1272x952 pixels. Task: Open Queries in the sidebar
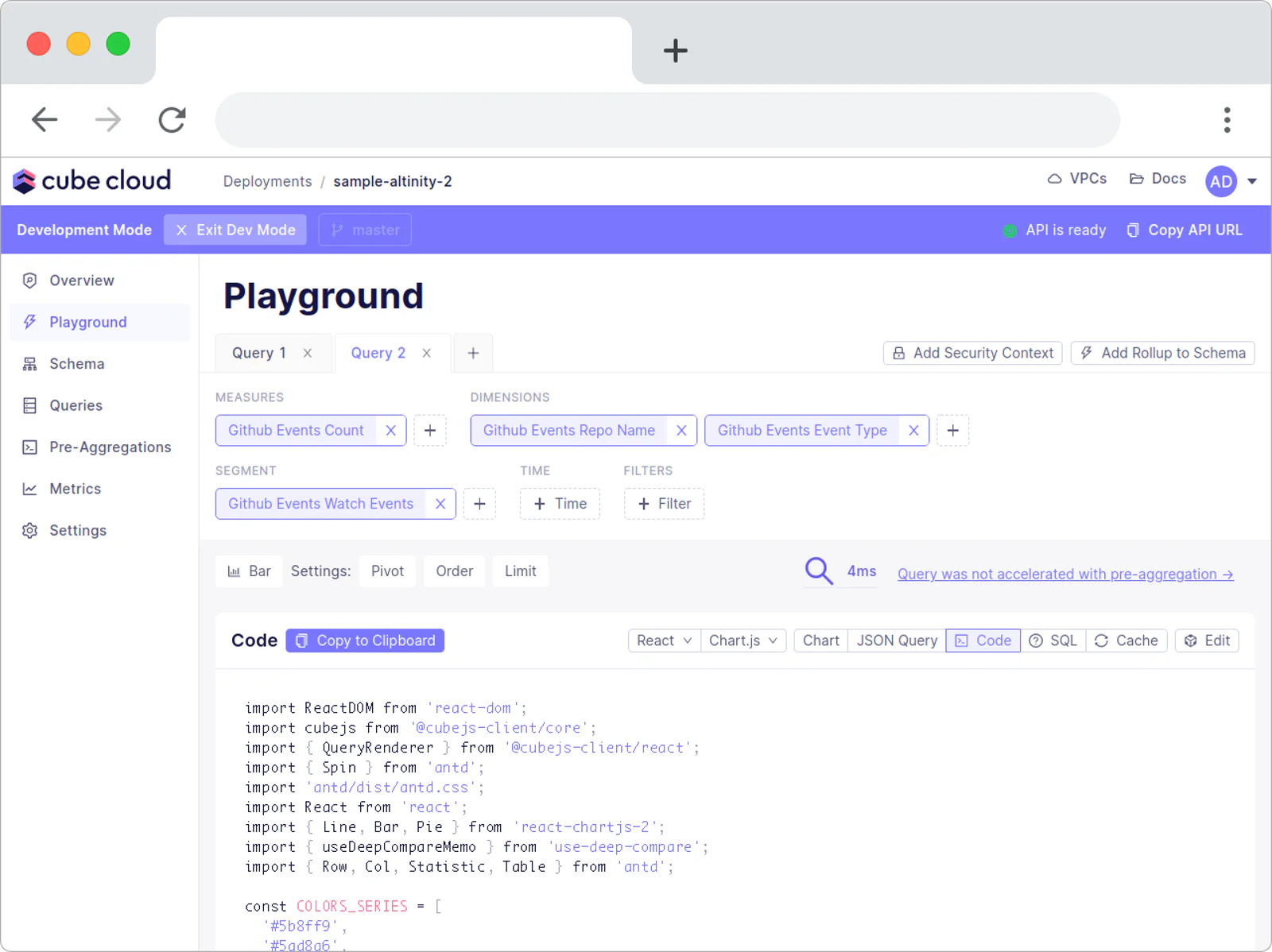(100, 405)
